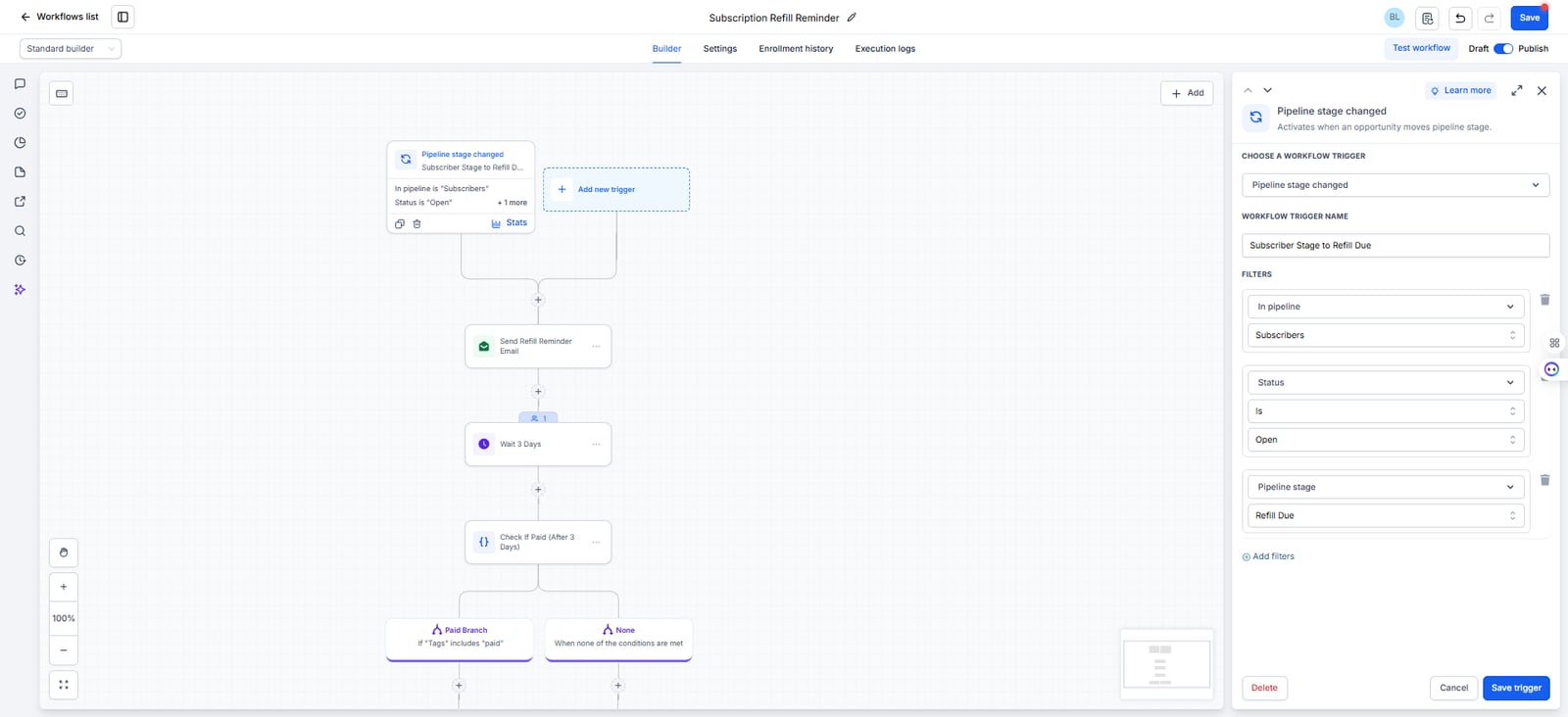Open the search icon in left sidebar

(x=20, y=231)
